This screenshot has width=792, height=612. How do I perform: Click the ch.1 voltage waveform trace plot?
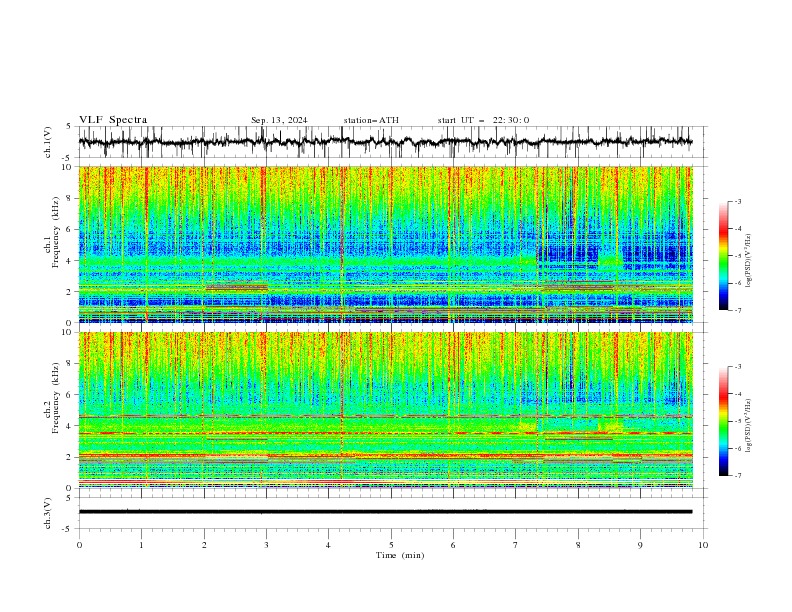pyautogui.click(x=385, y=142)
